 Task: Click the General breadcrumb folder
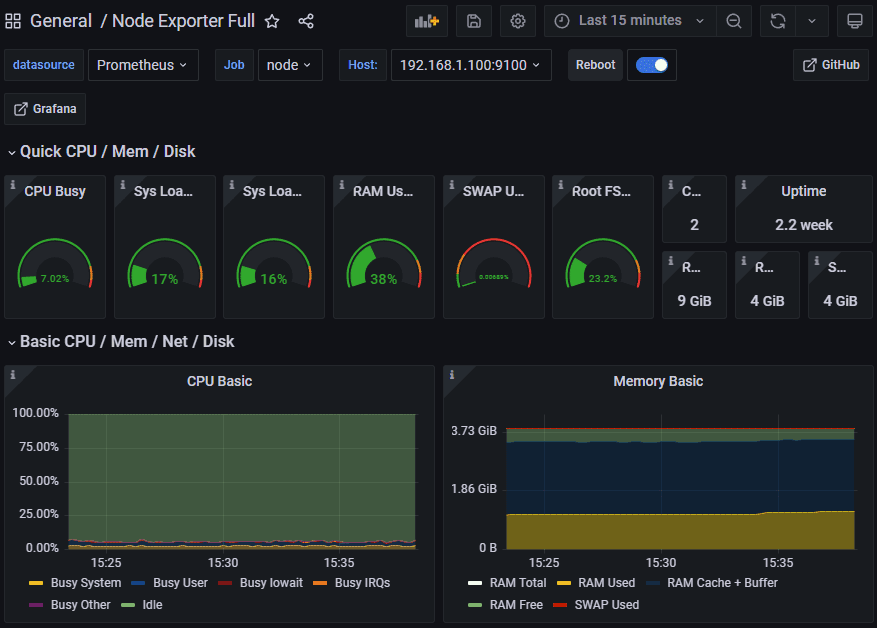coord(61,21)
